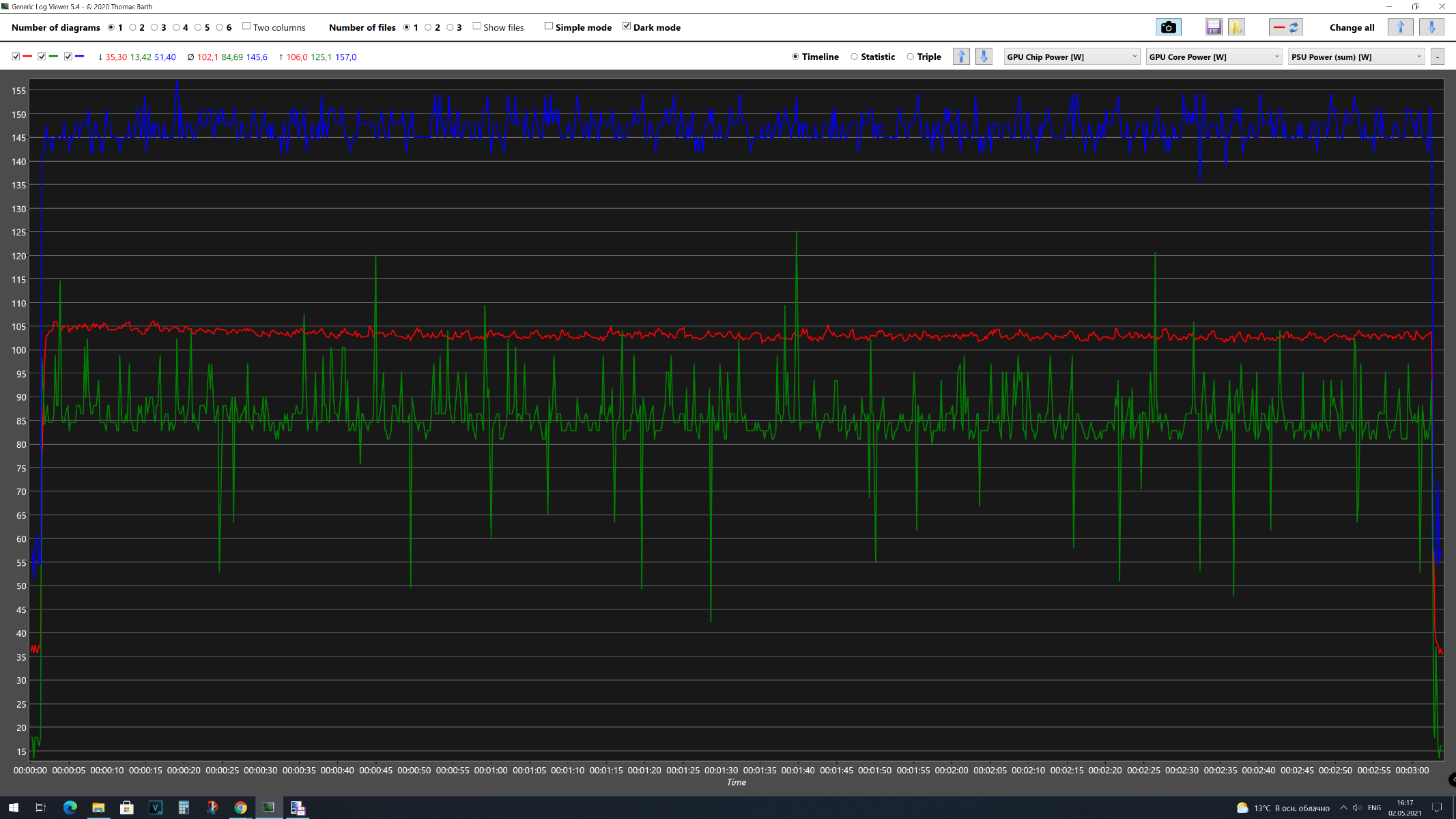
Task: Click the up arrow next to Triple
Action: pos(961,57)
